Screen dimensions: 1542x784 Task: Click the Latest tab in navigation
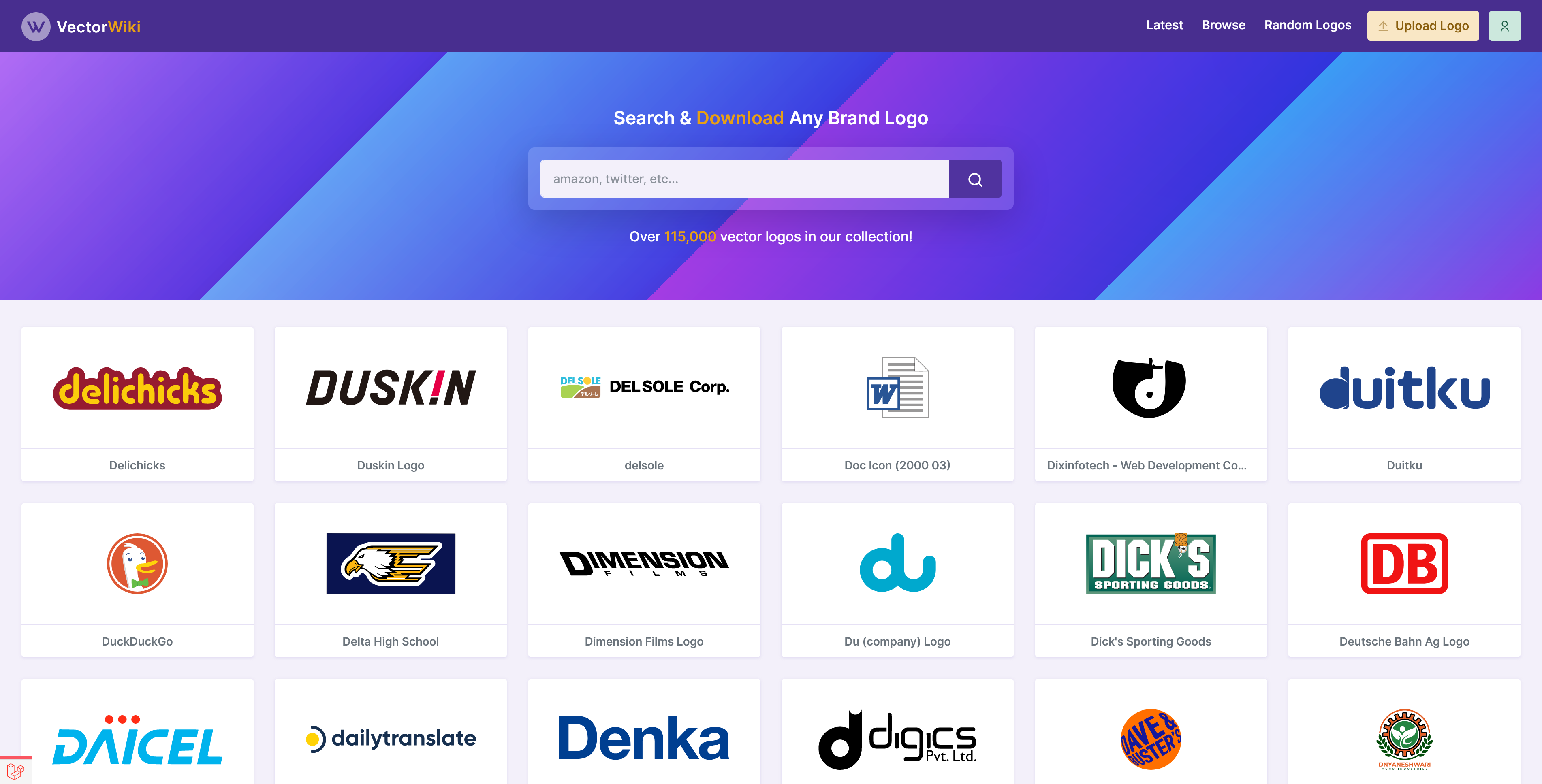[x=1163, y=26]
